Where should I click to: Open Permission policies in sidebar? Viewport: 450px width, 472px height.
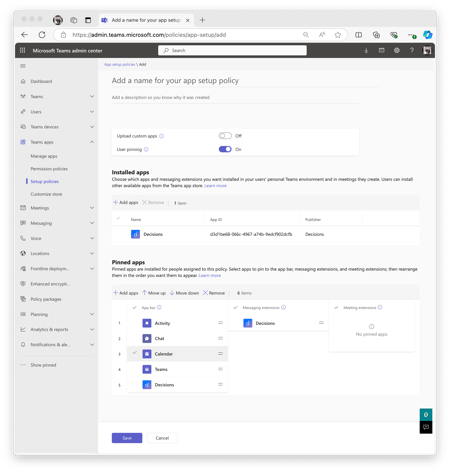coord(49,169)
